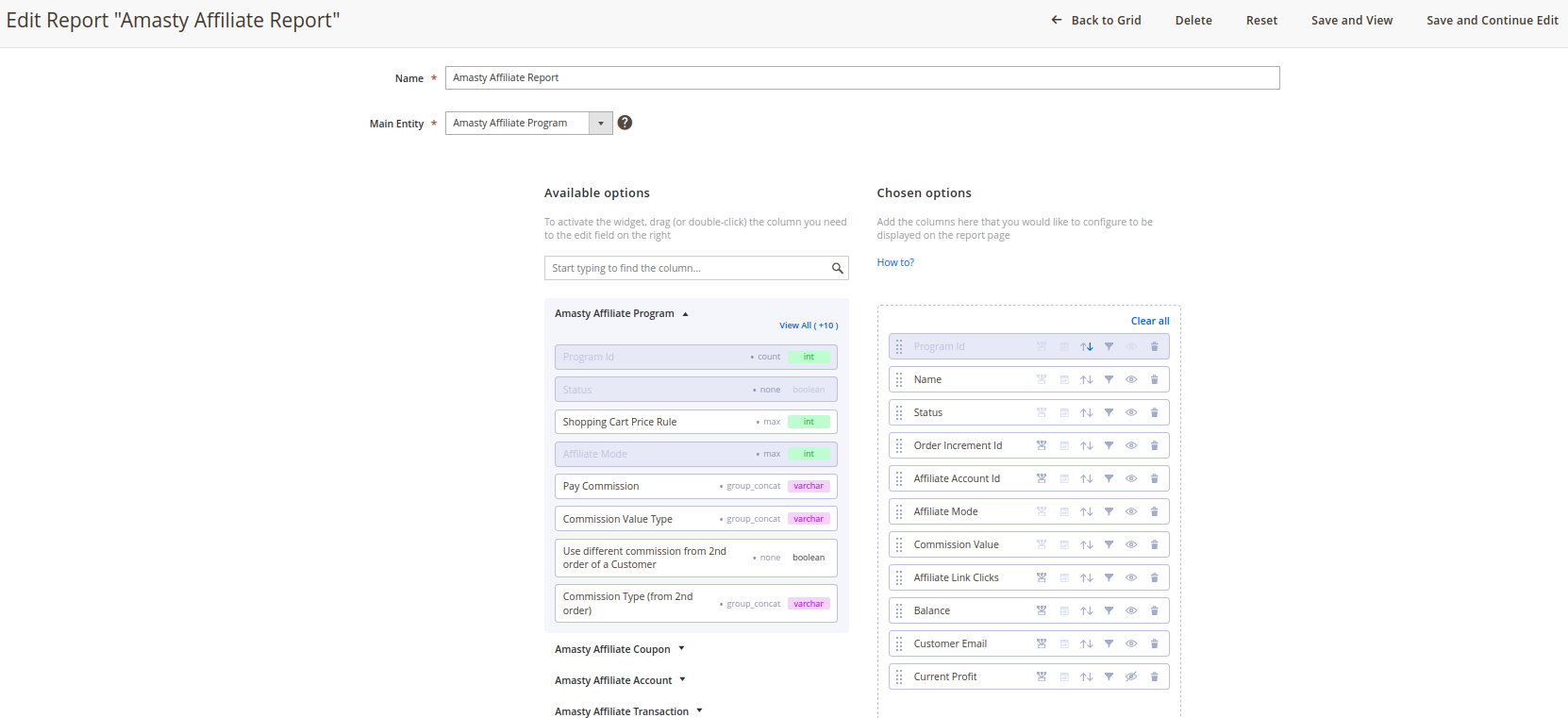This screenshot has width=1568, height=718.
Task: Click Clear all in chosen options
Action: pos(1150,321)
